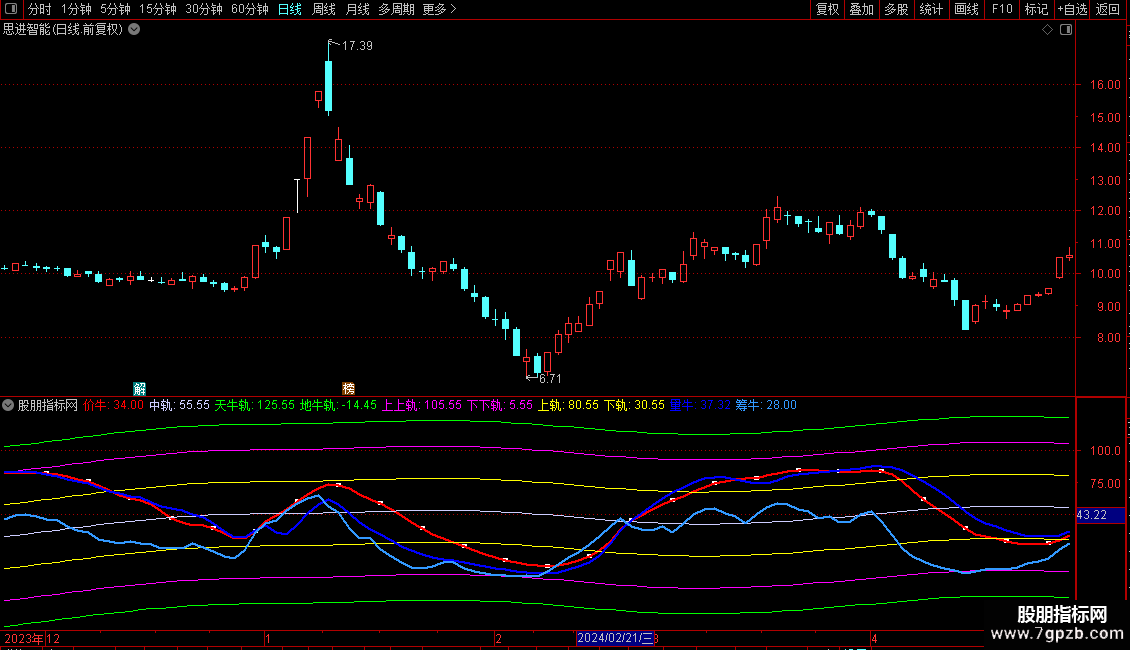Click the orange 榜 event marker
The height and width of the screenshot is (650, 1130).
(x=349, y=388)
